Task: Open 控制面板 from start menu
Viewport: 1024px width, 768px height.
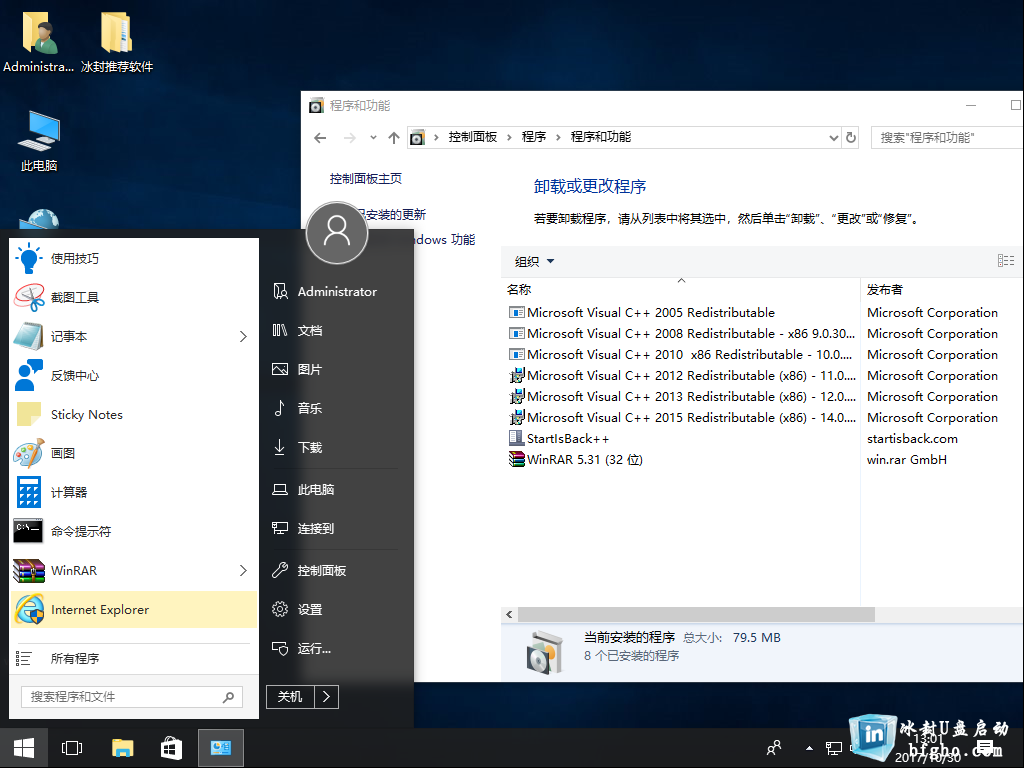Action: coord(335,571)
